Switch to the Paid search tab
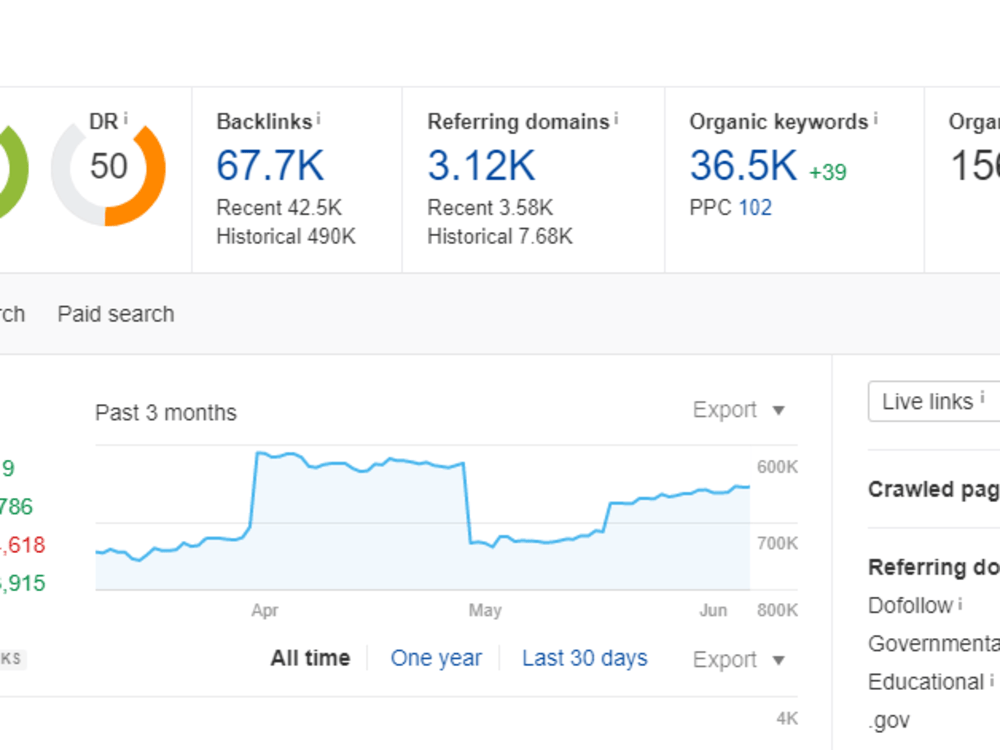This screenshot has width=1000, height=750. pyautogui.click(x=116, y=314)
